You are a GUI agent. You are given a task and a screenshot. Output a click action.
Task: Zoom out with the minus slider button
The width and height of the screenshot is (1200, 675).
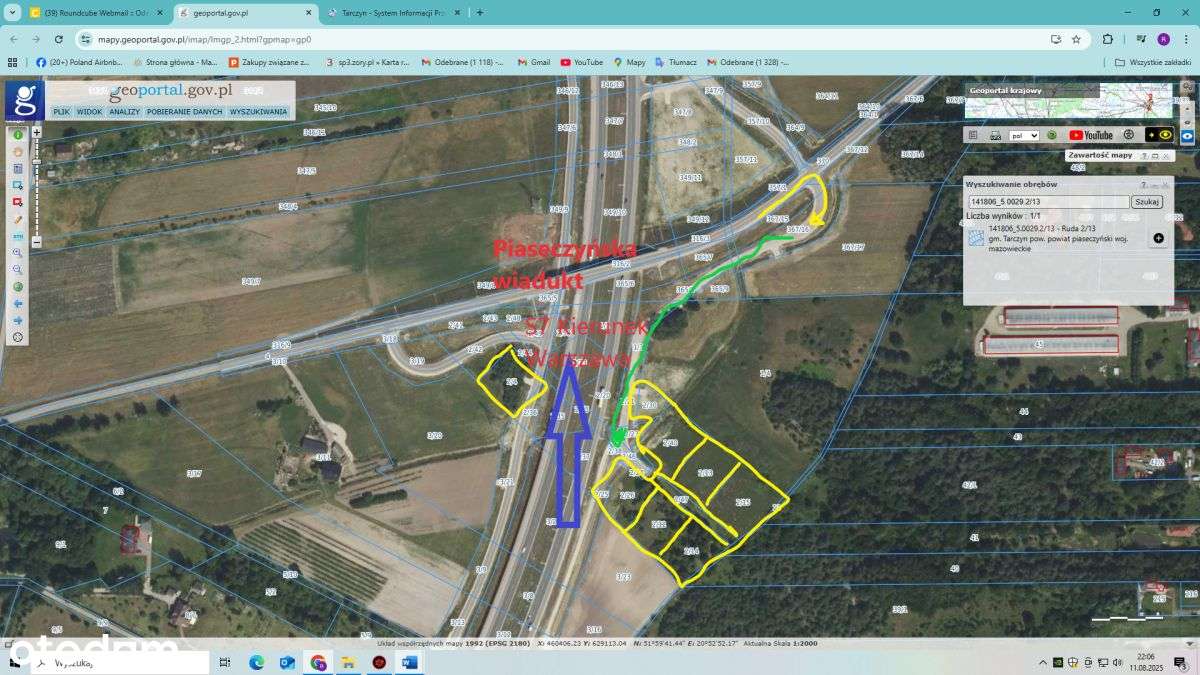(x=37, y=241)
